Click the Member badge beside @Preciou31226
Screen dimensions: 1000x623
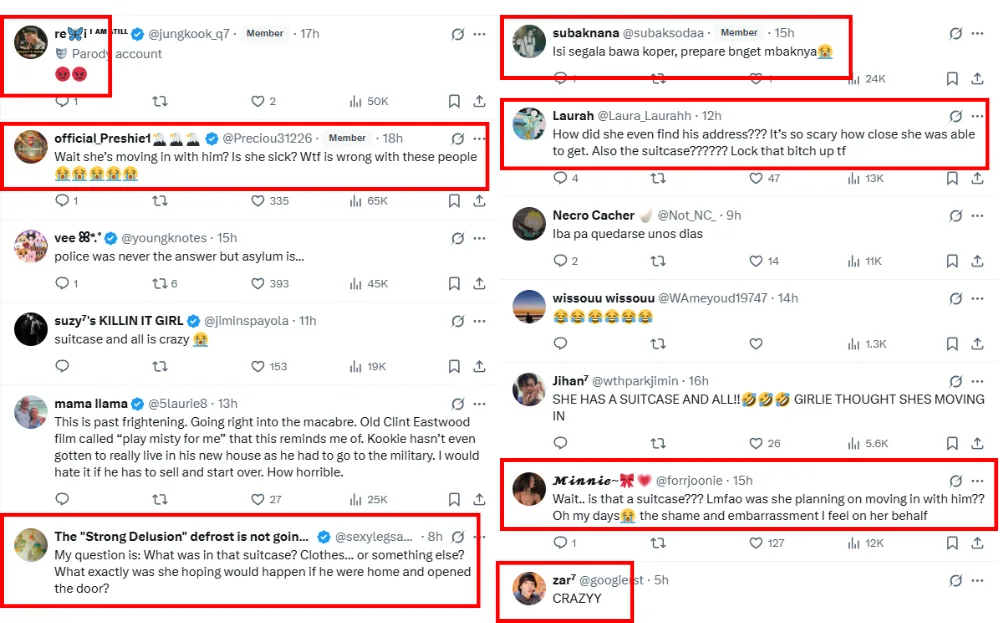click(347, 138)
